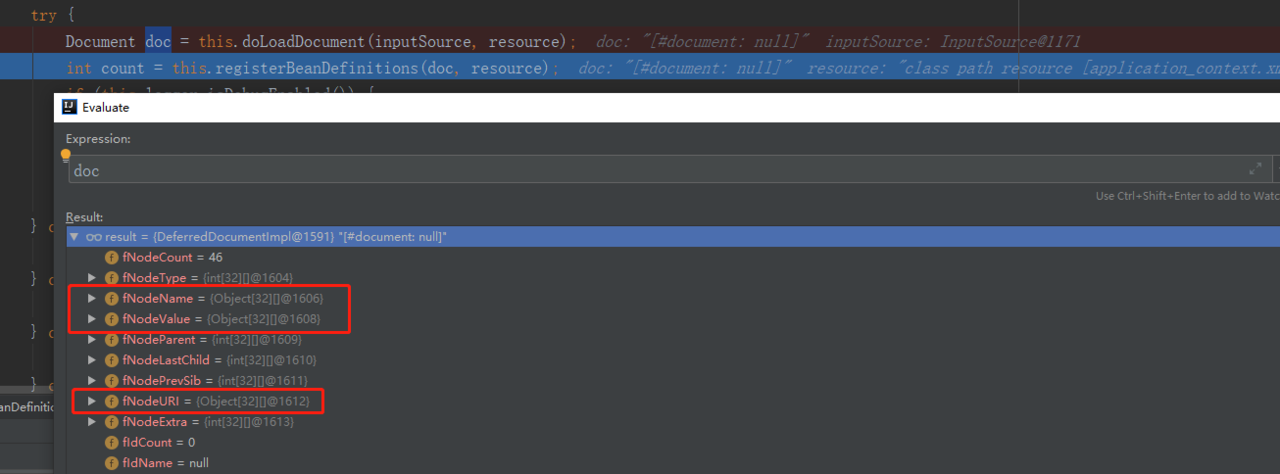The width and height of the screenshot is (1280, 474).
Task: Click the {Object[32][]@1606} value of fNodeName
Action: pyautogui.click(x=265, y=298)
